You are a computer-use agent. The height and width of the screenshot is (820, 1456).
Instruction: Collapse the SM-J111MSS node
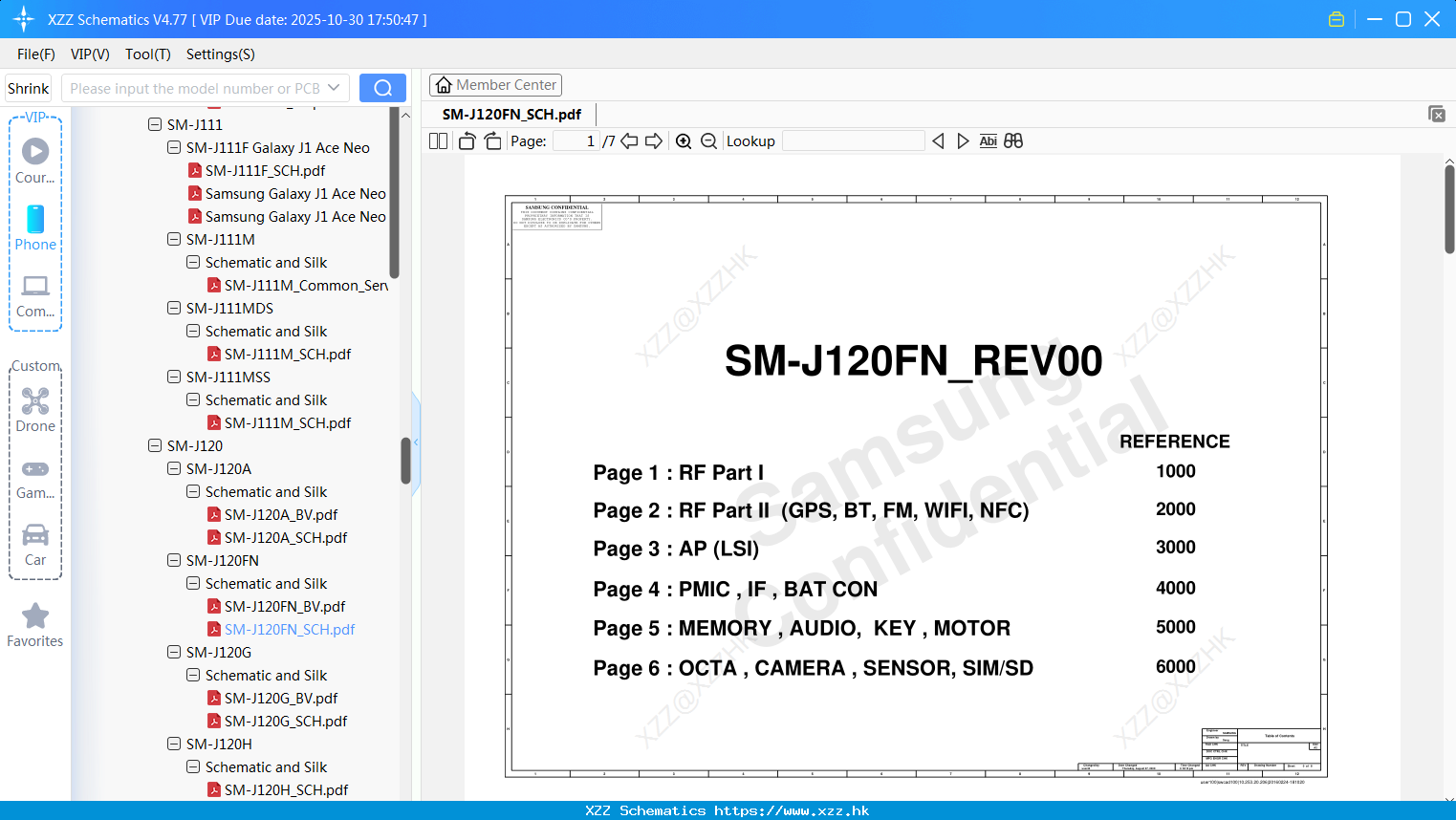pos(174,377)
